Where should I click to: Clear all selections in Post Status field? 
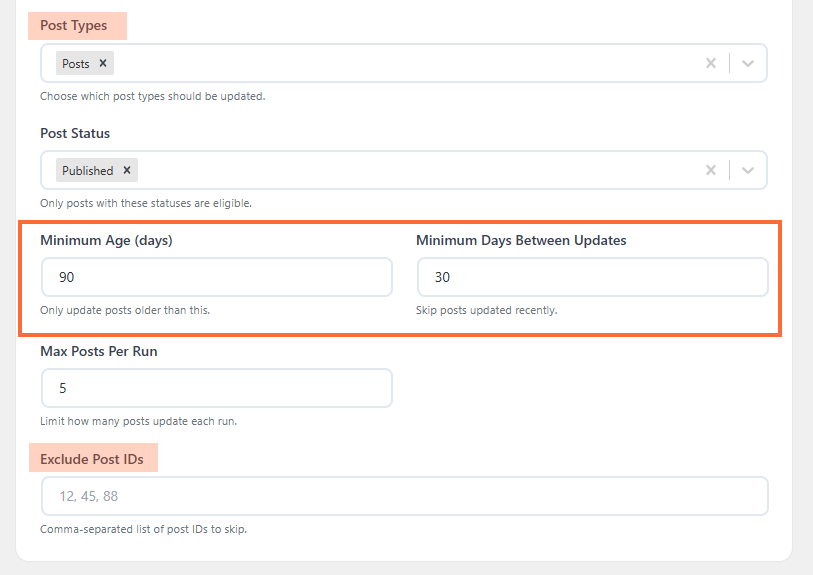[x=710, y=170]
